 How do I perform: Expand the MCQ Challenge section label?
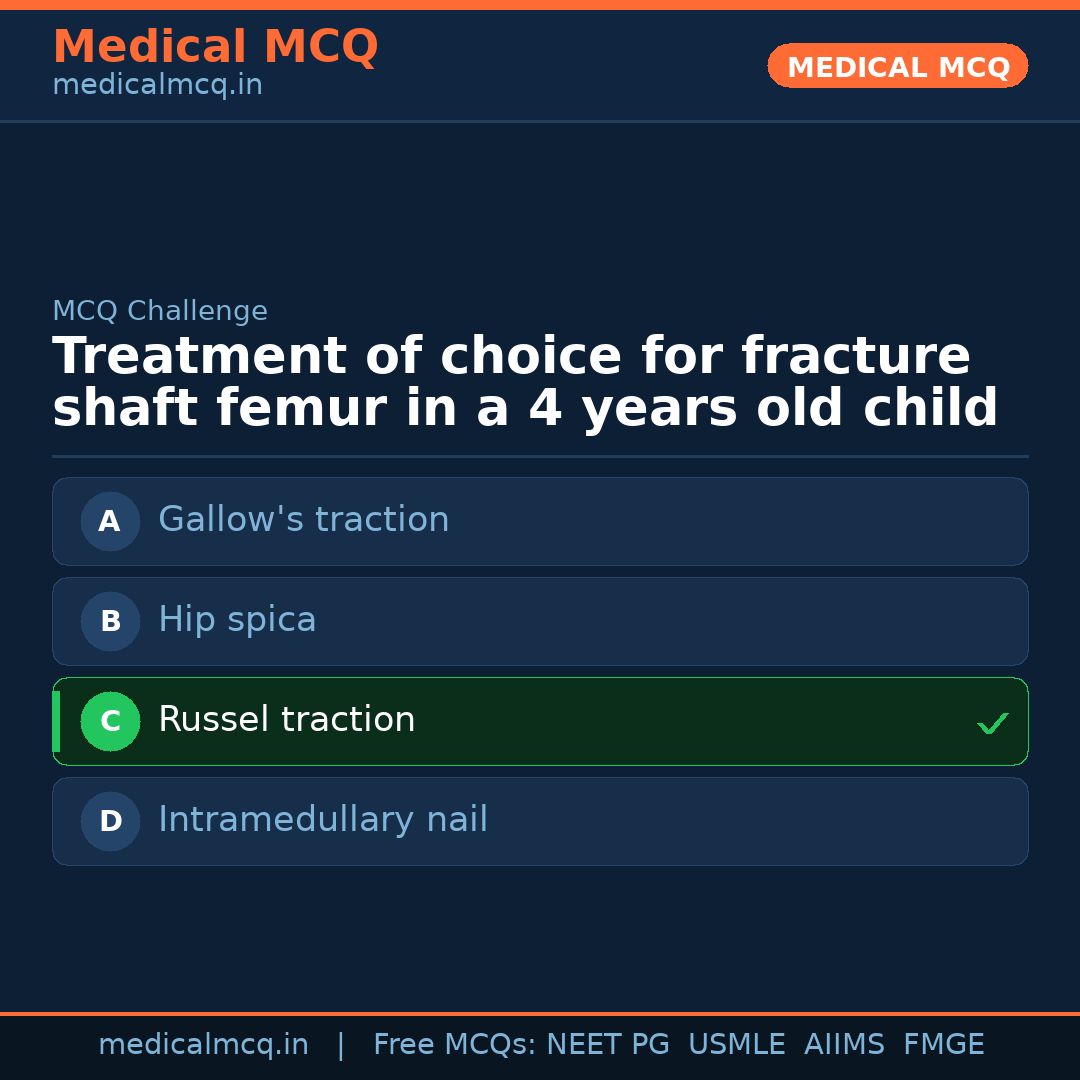coord(160,311)
